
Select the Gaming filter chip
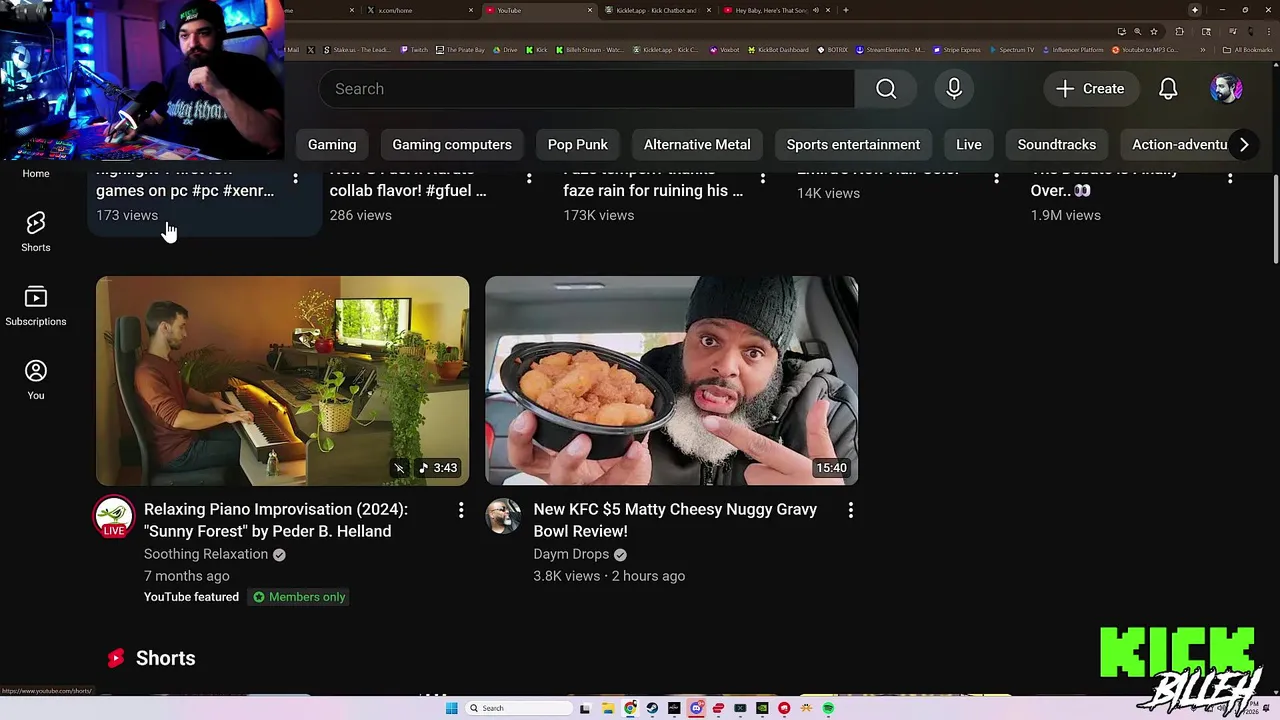pos(332,145)
